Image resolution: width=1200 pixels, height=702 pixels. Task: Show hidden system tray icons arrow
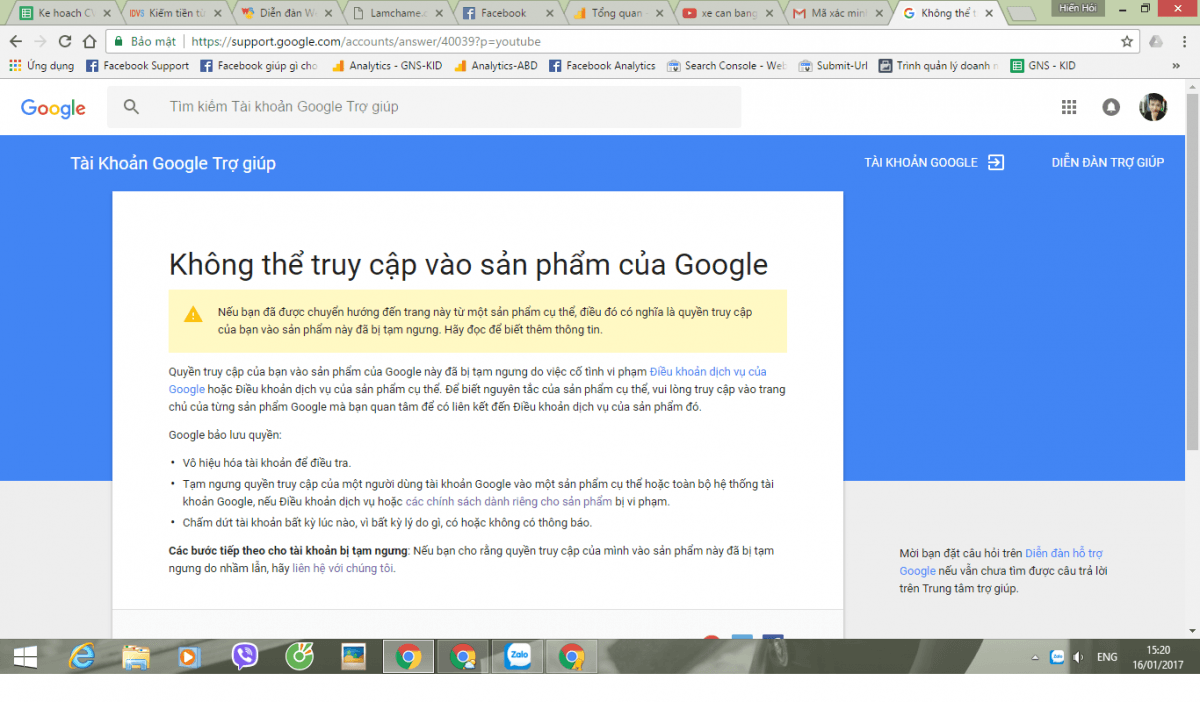click(x=1035, y=657)
